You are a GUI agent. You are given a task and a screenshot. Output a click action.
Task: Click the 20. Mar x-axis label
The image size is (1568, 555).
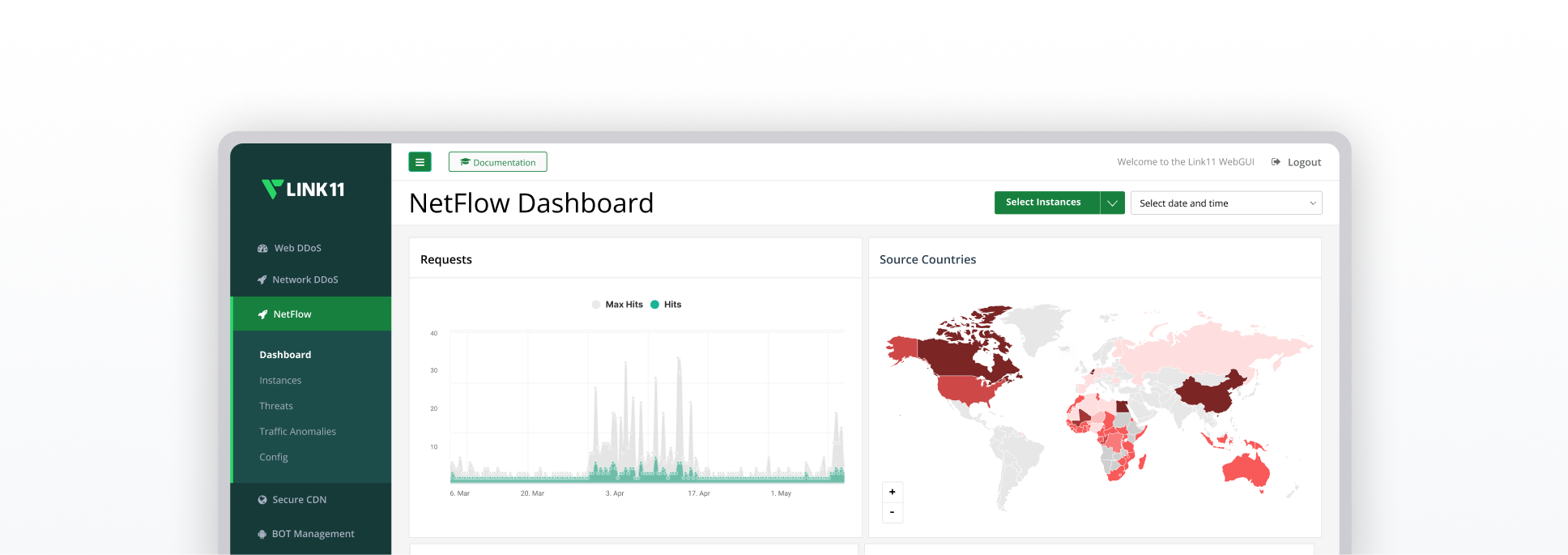(x=532, y=493)
